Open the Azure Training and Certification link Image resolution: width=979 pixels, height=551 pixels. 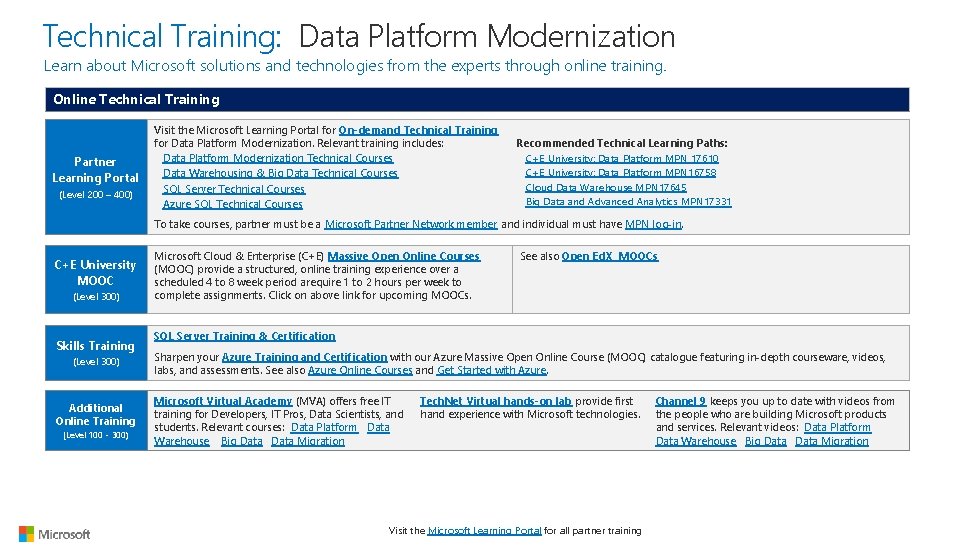(x=305, y=357)
